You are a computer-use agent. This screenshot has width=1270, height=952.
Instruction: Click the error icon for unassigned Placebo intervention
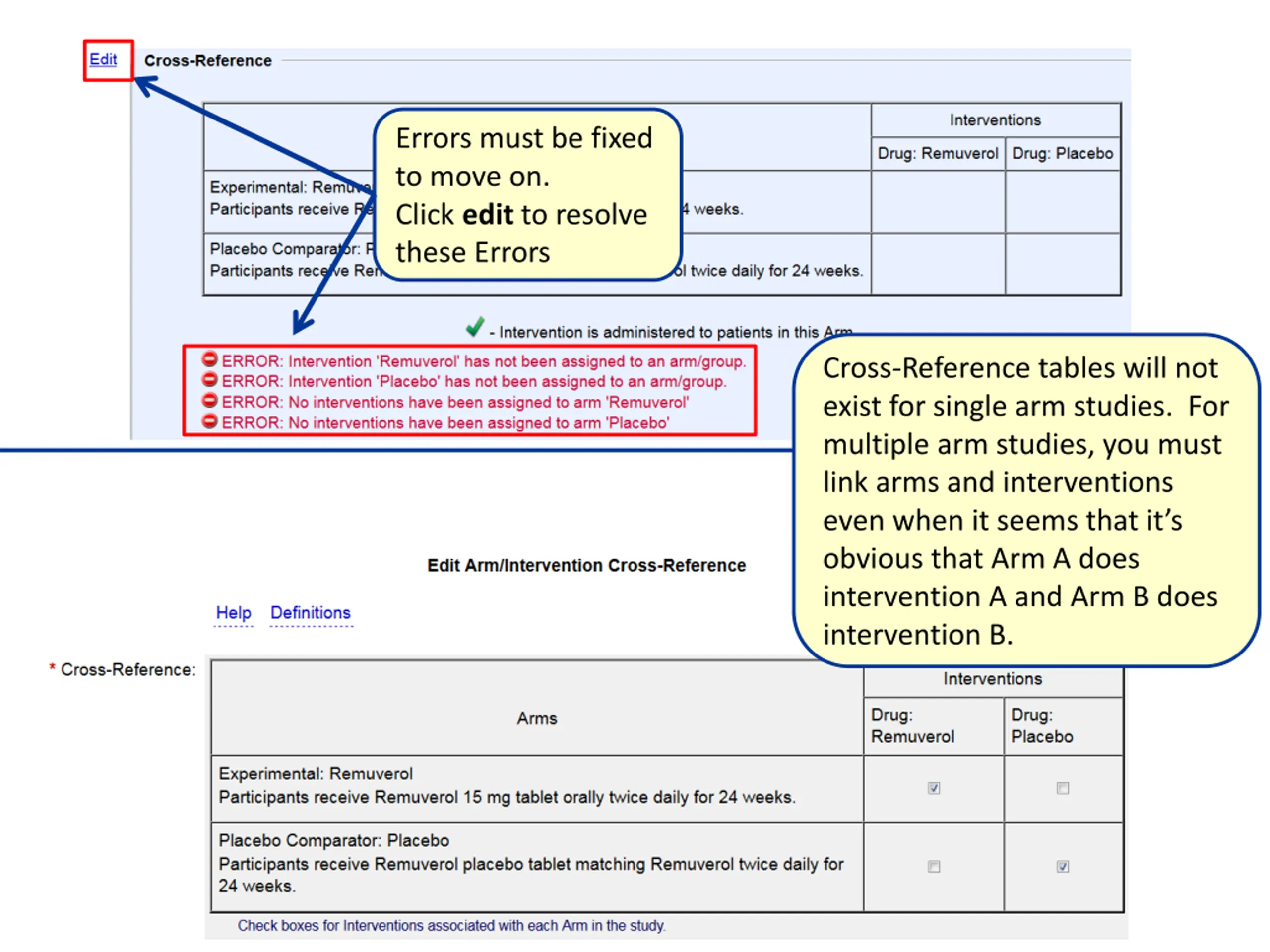[x=209, y=379]
